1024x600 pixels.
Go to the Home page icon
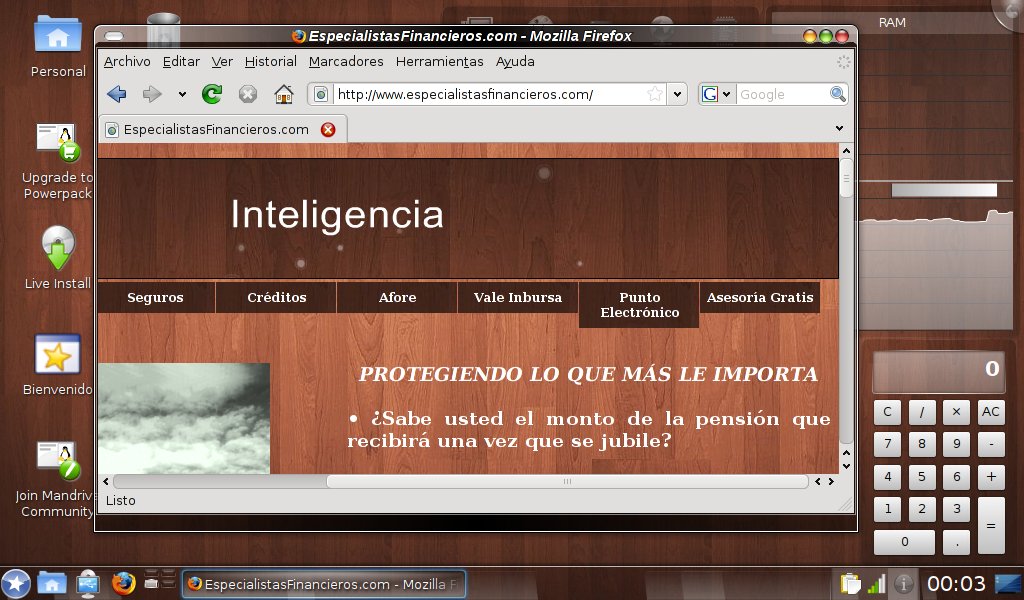pyautogui.click(x=283, y=94)
